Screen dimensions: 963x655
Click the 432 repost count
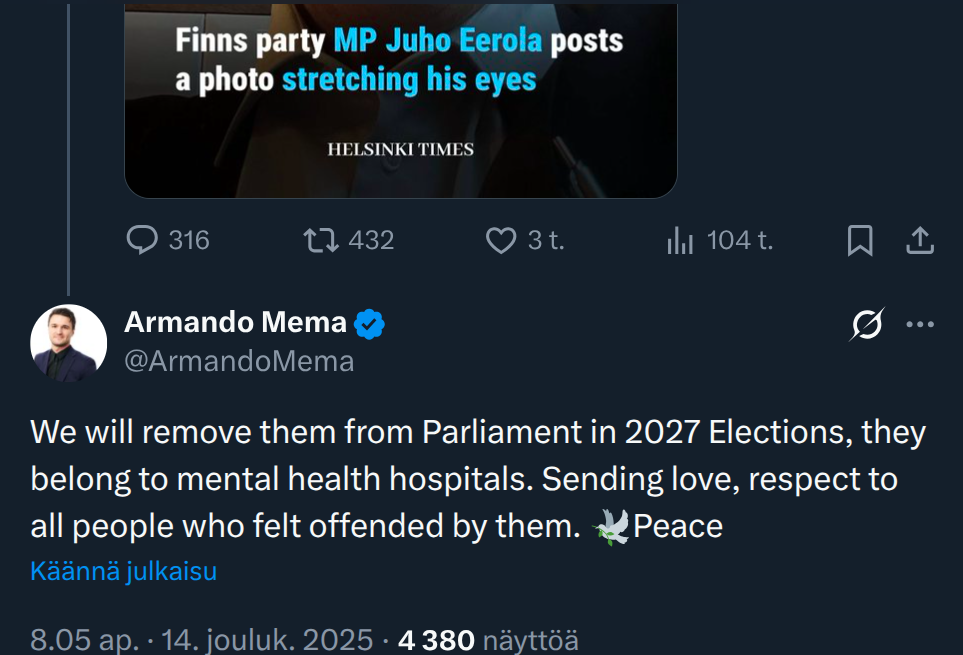[371, 240]
